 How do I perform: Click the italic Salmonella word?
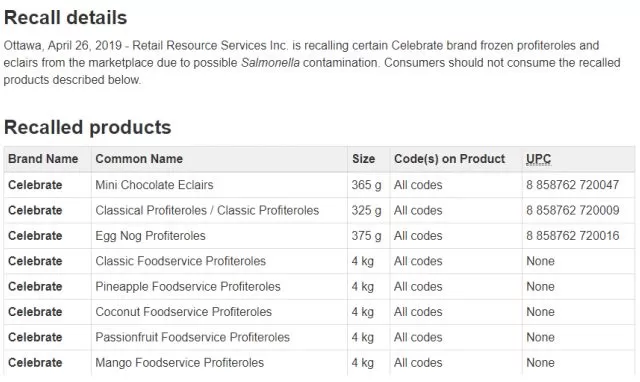(270, 62)
